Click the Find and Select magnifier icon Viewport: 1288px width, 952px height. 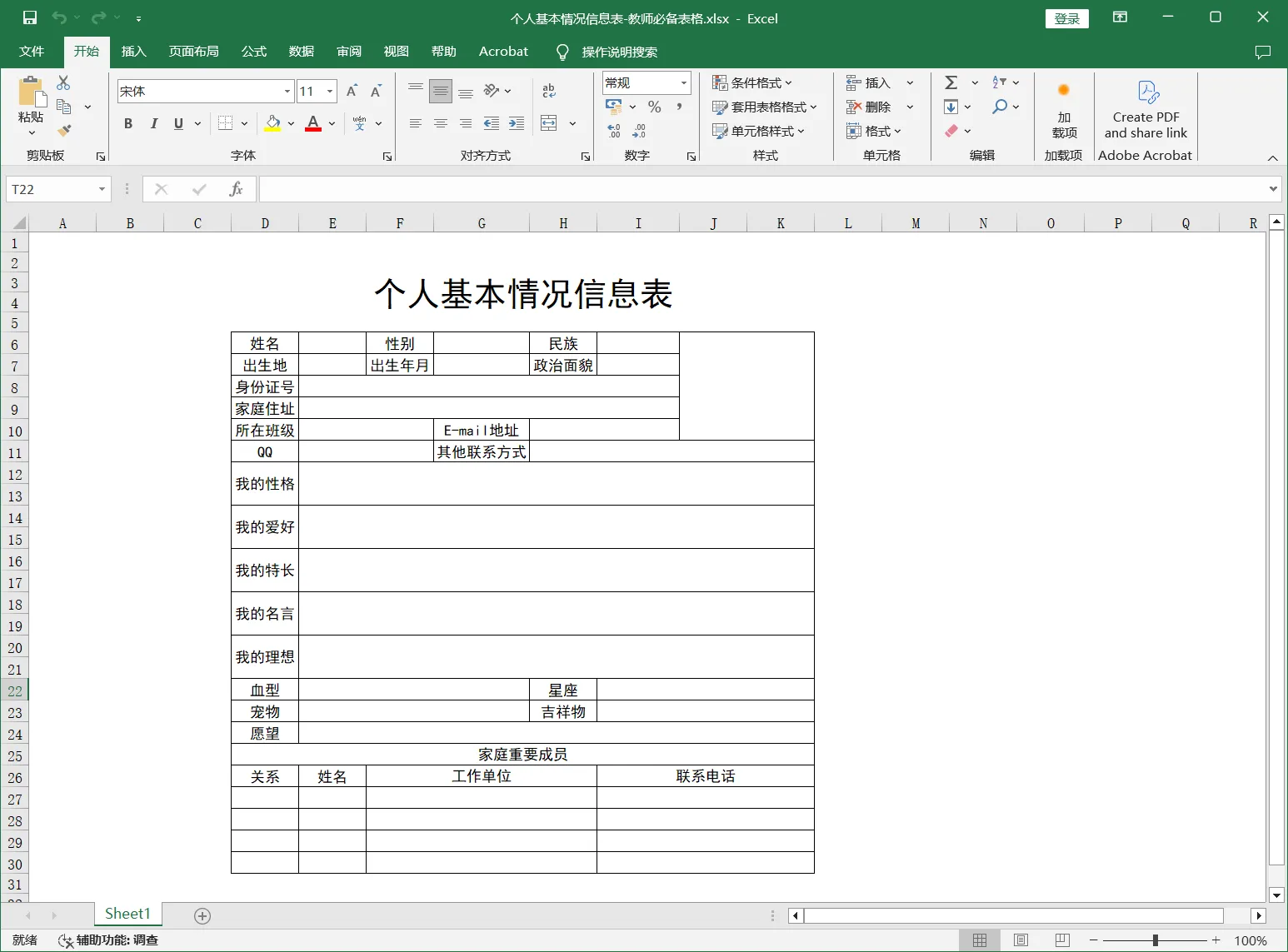pyautogui.click(x=999, y=107)
